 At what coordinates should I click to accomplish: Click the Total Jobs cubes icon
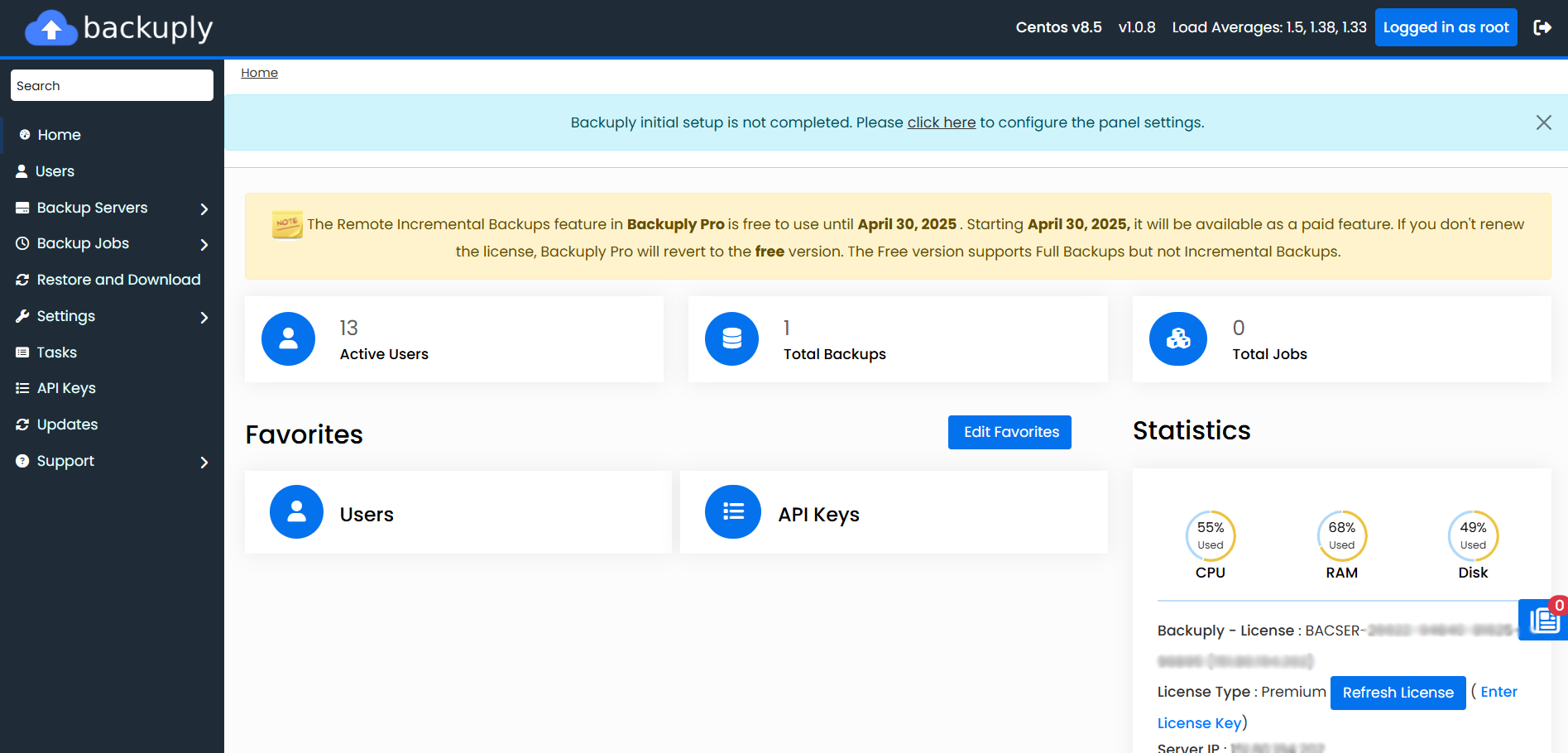[x=1177, y=338]
